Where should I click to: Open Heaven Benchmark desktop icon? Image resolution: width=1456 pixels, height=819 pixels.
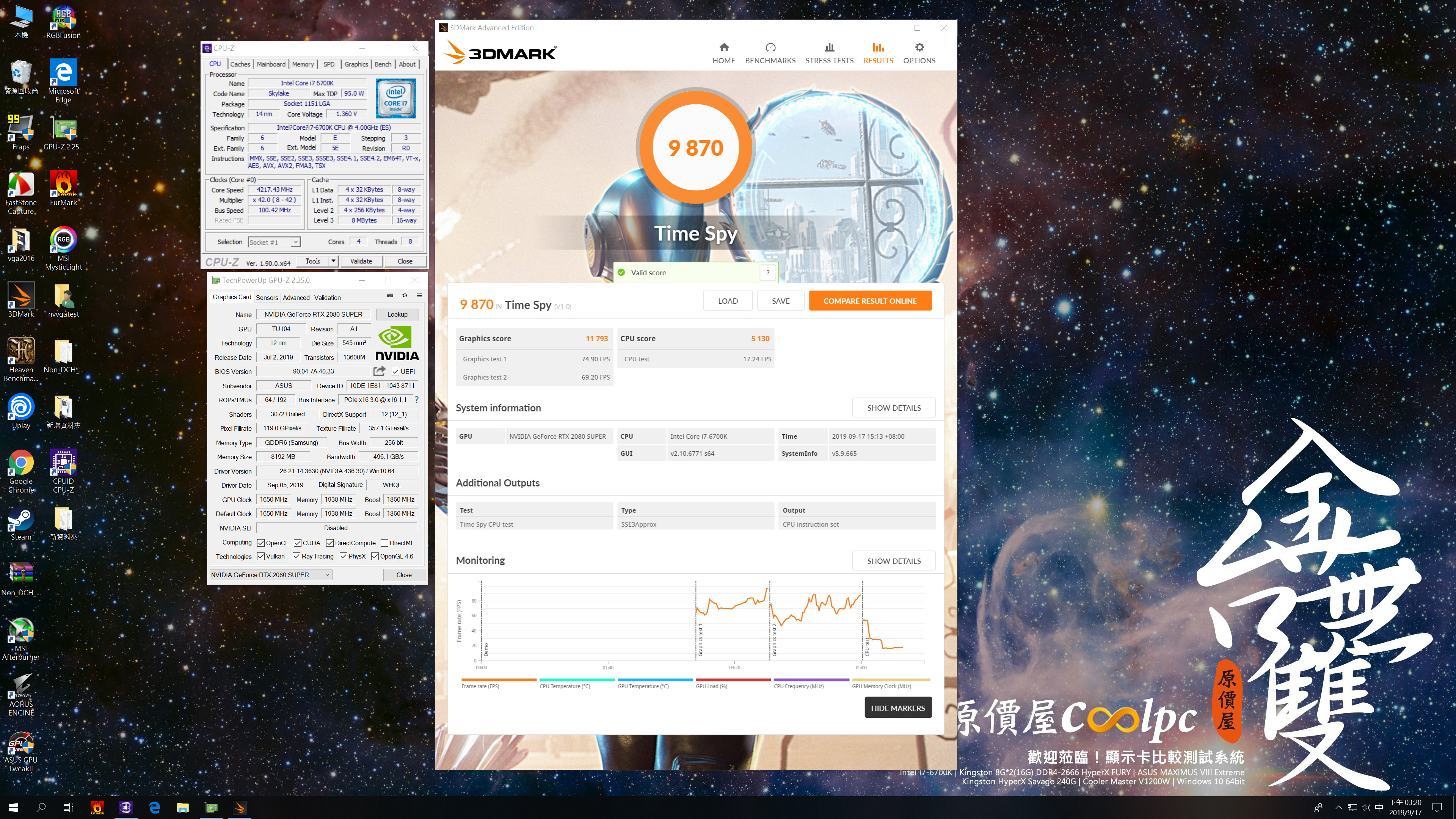click(x=21, y=360)
